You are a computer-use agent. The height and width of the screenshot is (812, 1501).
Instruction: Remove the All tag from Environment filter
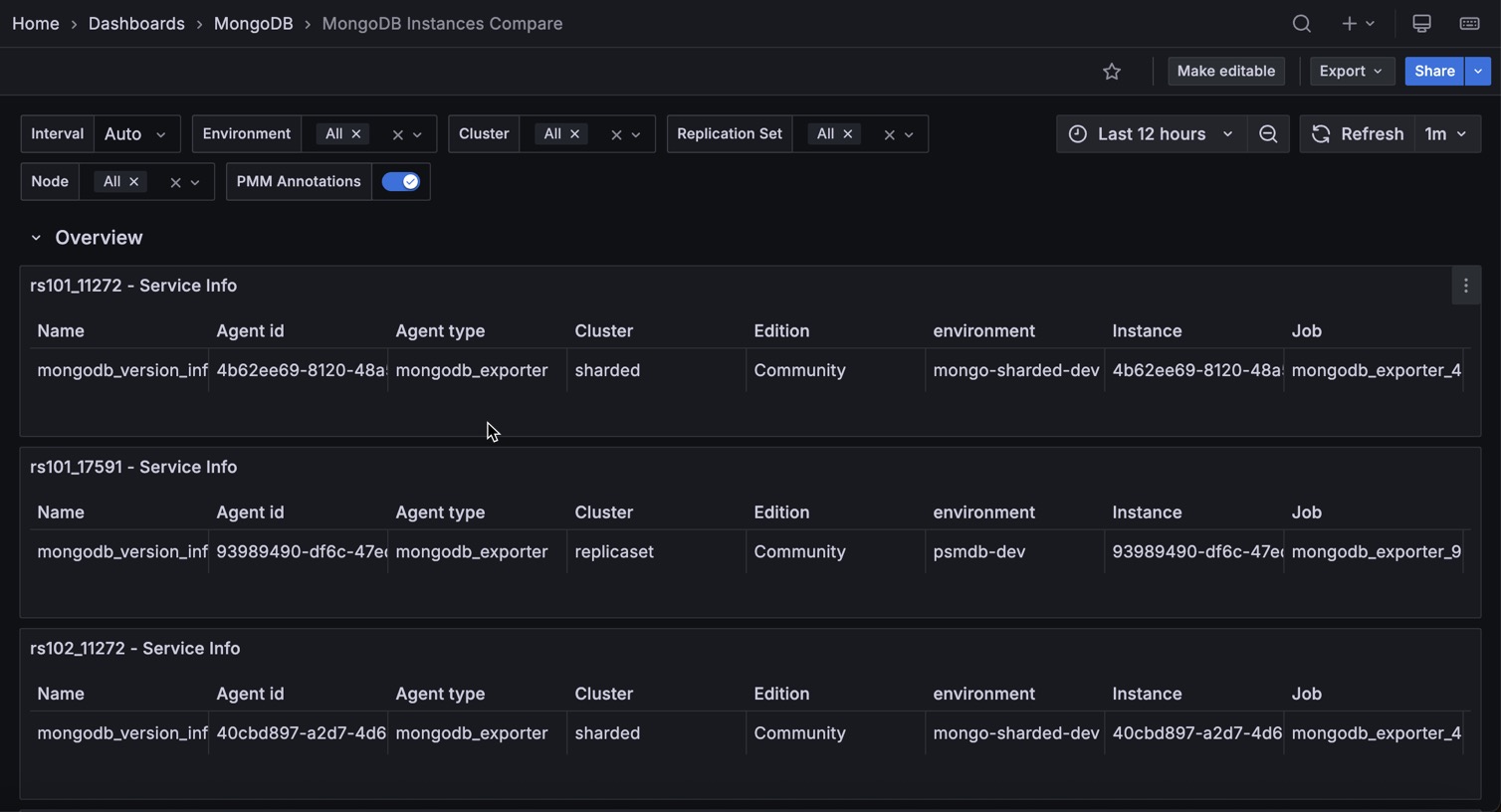(x=356, y=134)
